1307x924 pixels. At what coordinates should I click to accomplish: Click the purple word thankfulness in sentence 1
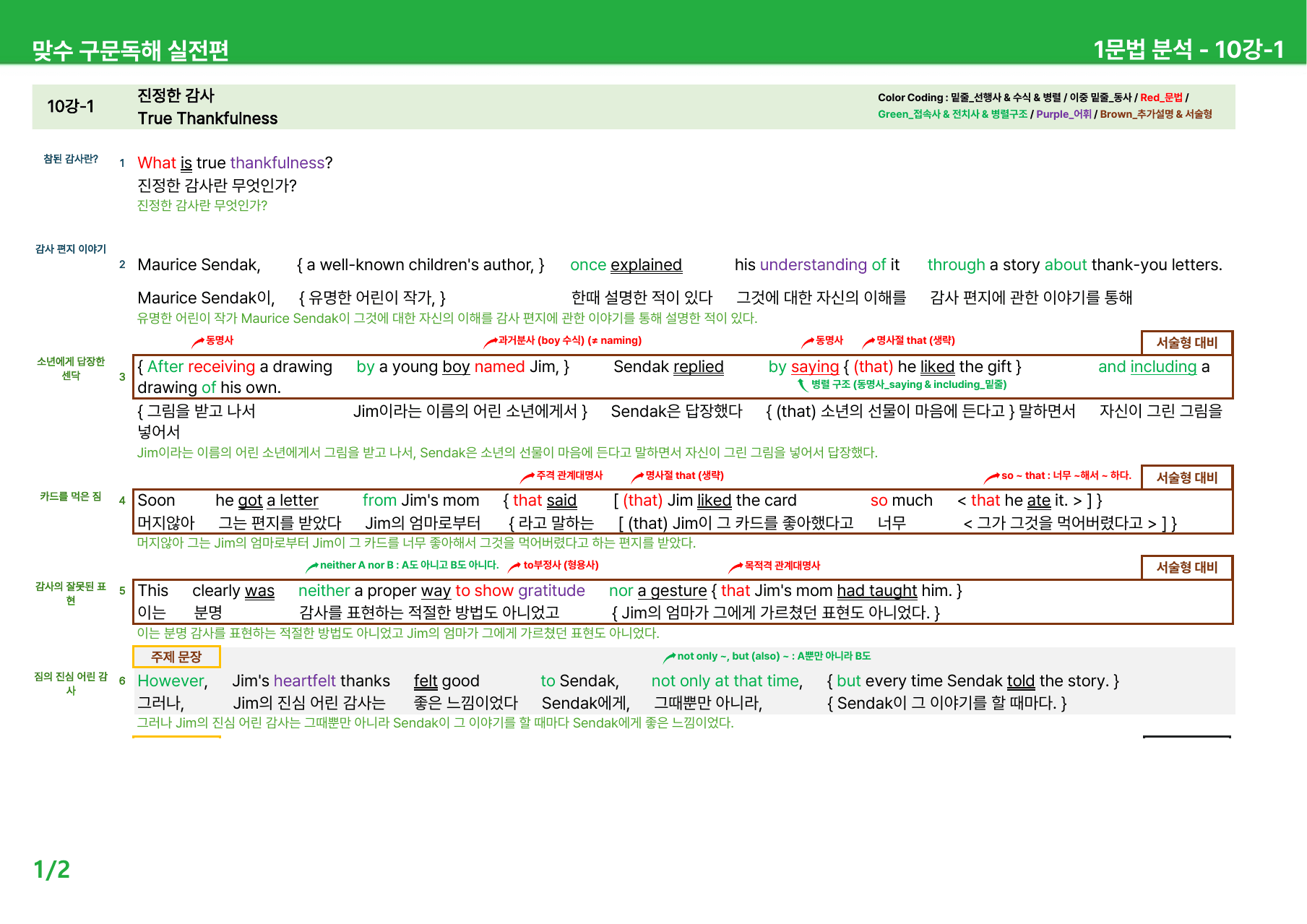point(277,163)
